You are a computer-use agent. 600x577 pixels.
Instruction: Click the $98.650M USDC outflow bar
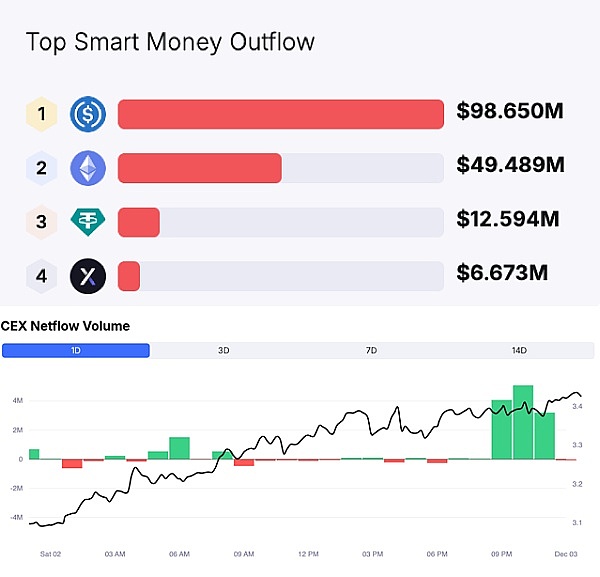point(280,115)
